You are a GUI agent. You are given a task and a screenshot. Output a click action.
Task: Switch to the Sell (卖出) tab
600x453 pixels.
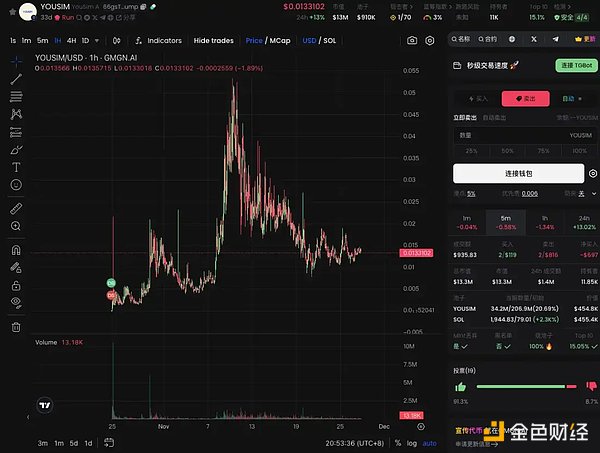[526, 99]
